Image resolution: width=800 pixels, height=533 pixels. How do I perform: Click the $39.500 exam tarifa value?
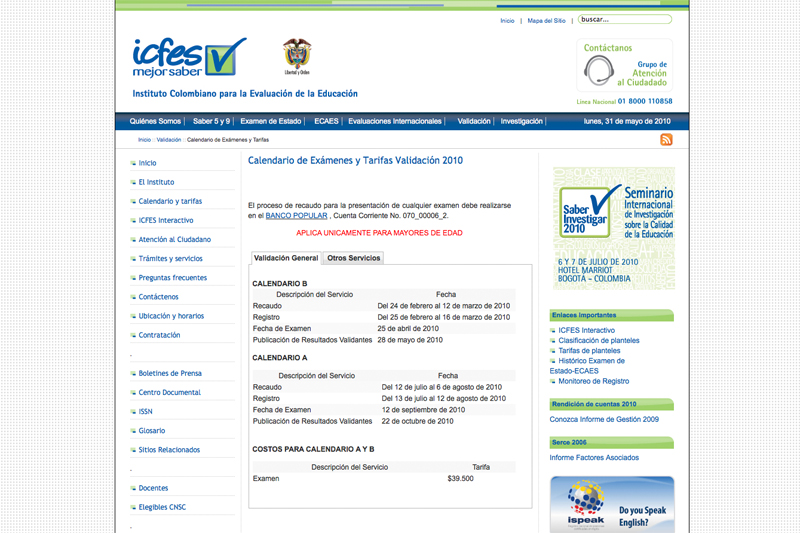pos(460,479)
